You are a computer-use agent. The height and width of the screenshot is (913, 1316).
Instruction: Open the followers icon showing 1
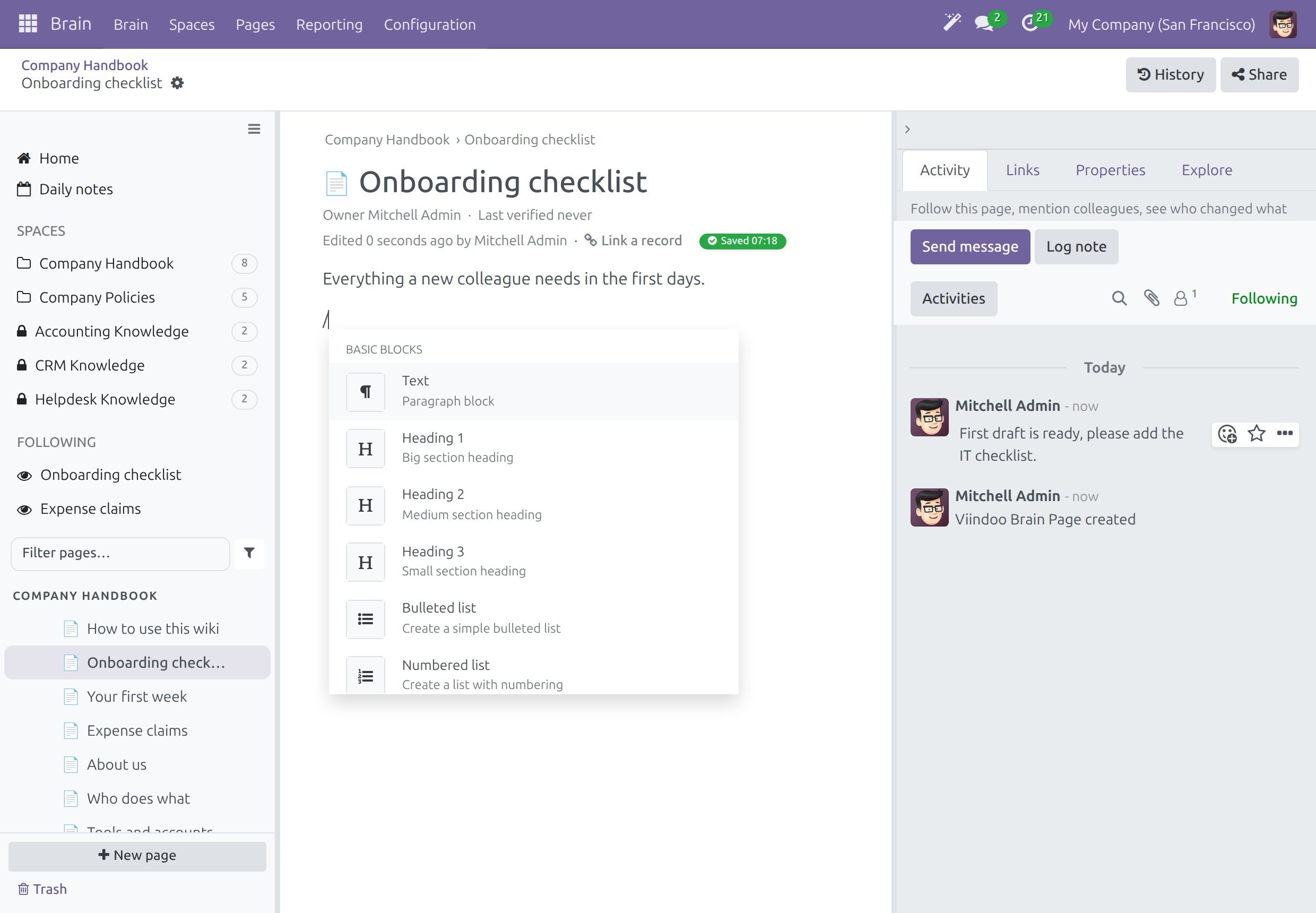(x=1184, y=298)
